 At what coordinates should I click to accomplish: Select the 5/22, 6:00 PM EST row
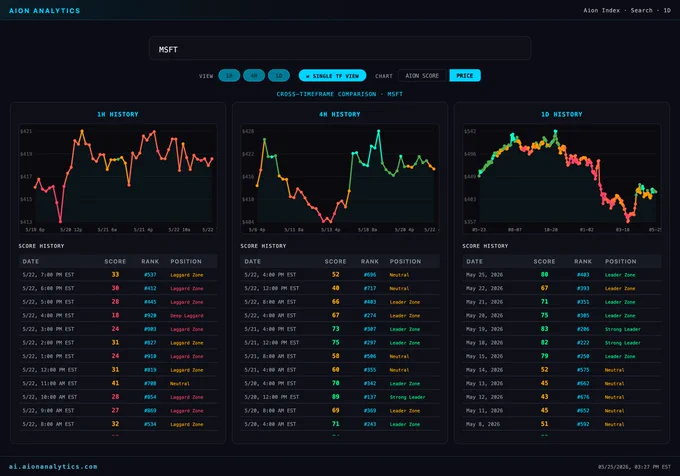(x=118, y=288)
